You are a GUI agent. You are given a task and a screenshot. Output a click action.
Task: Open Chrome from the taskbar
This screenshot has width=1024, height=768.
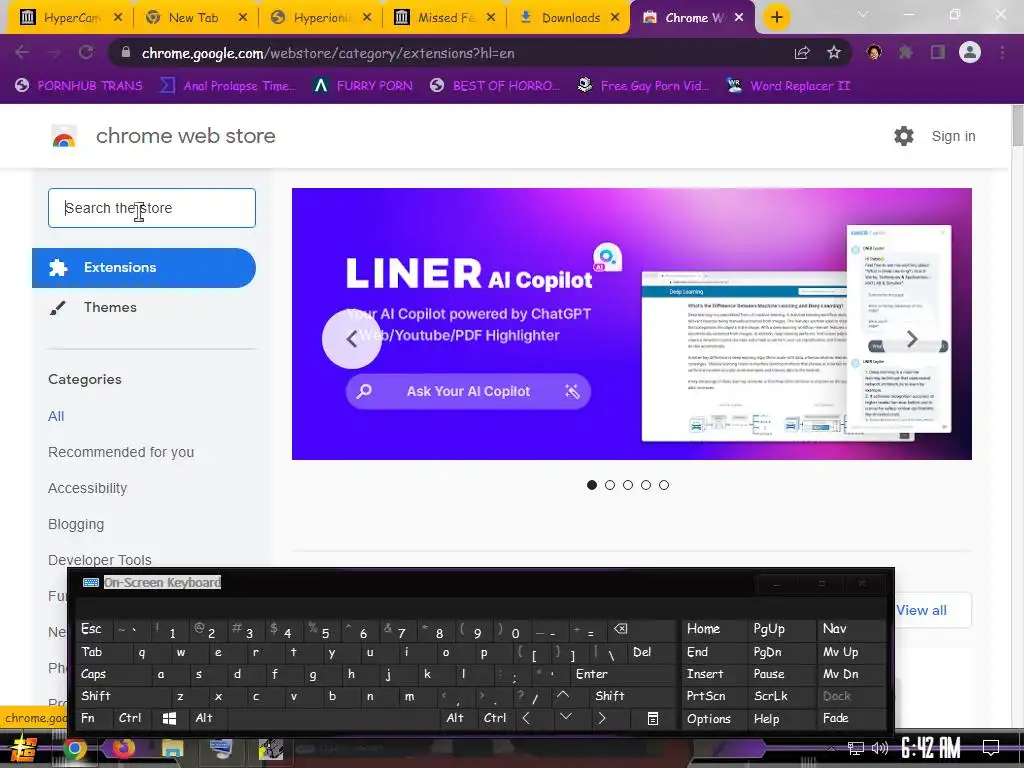tap(74, 749)
